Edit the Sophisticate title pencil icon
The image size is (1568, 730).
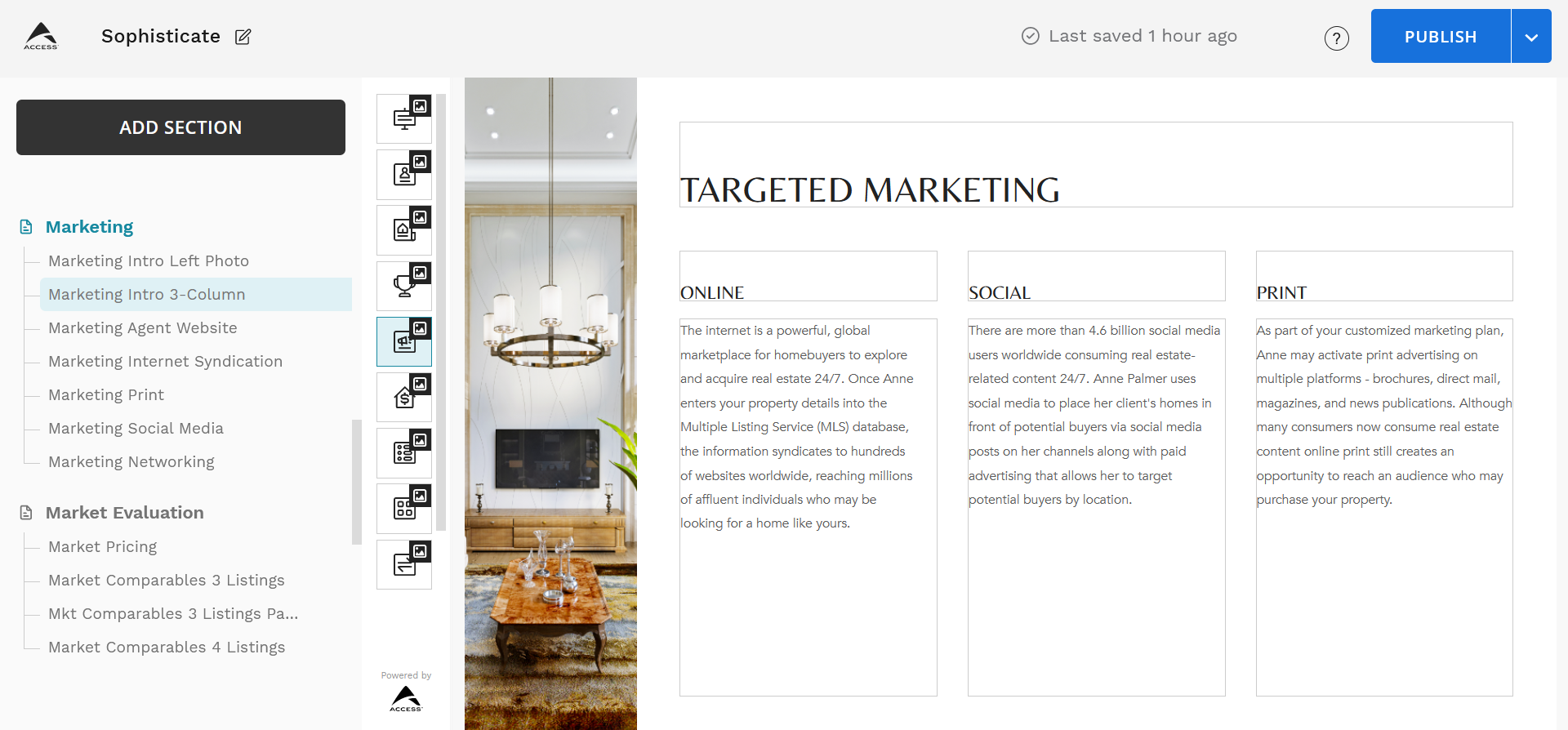click(x=243, y=37)
